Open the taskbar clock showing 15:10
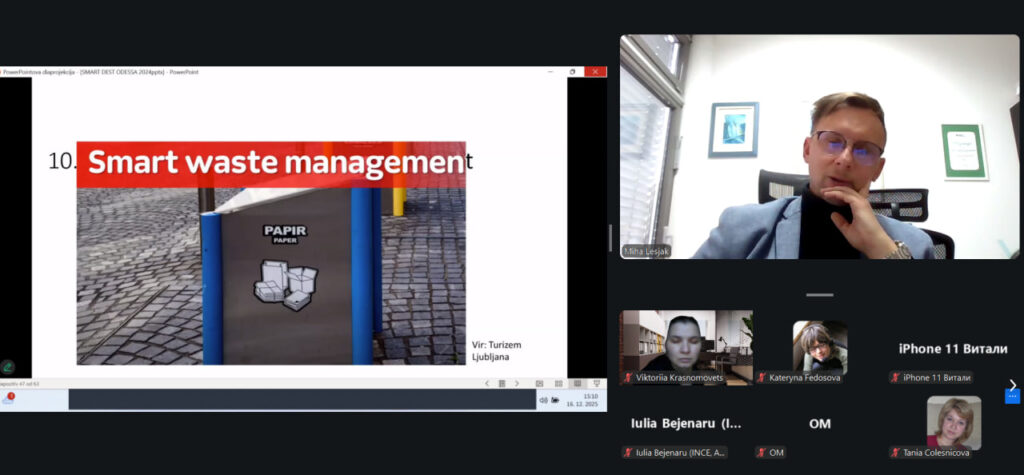Screen dimensions: 1024x475 [590, 400]
